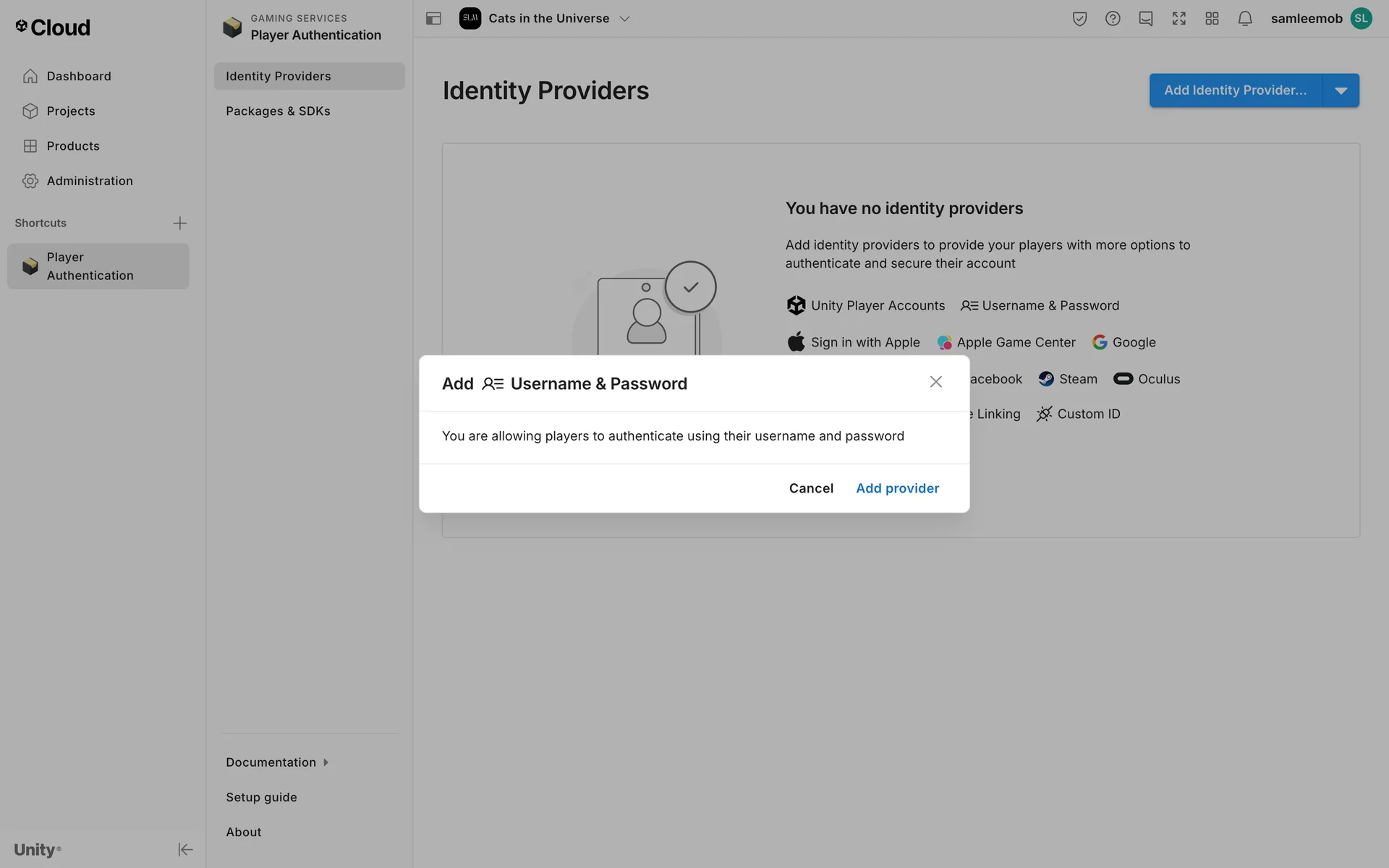Viewport: 1389px width, 868px height.
Task: Close the Username & Password dialog
Action: click(935, 382)
